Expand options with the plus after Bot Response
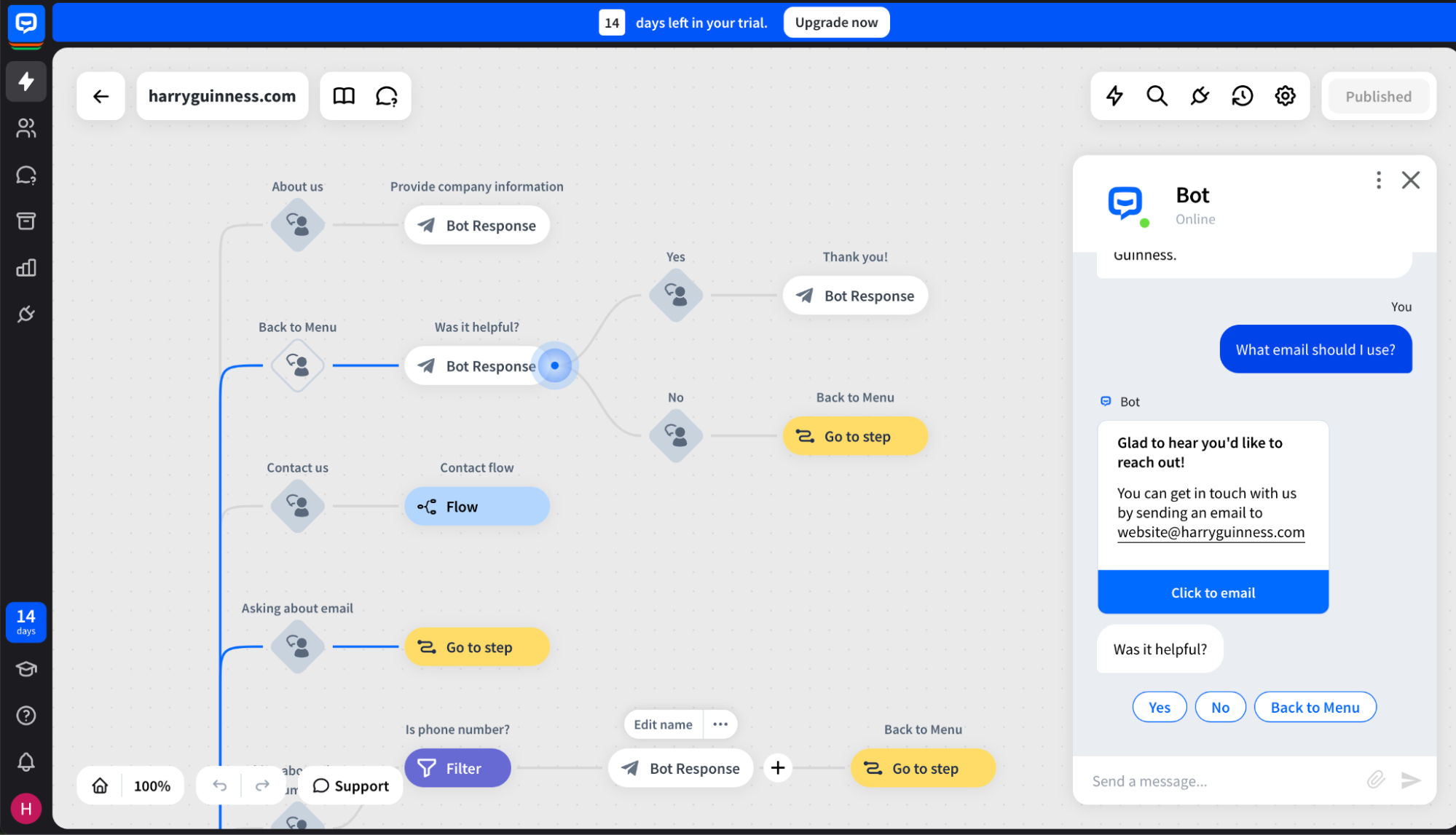This screenshot has width=1456, height=835. point(777,768)
